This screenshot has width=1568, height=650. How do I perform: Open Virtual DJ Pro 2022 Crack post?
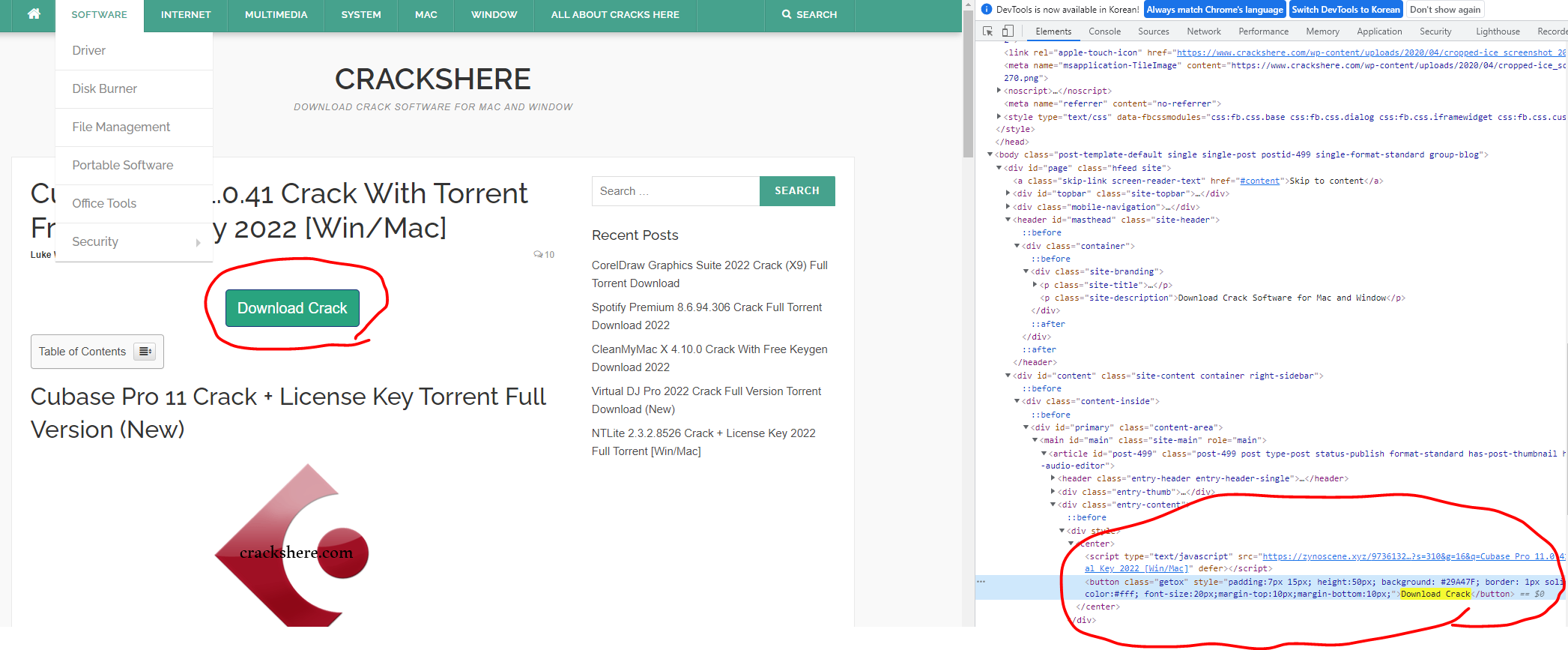(x=706, y=400)
